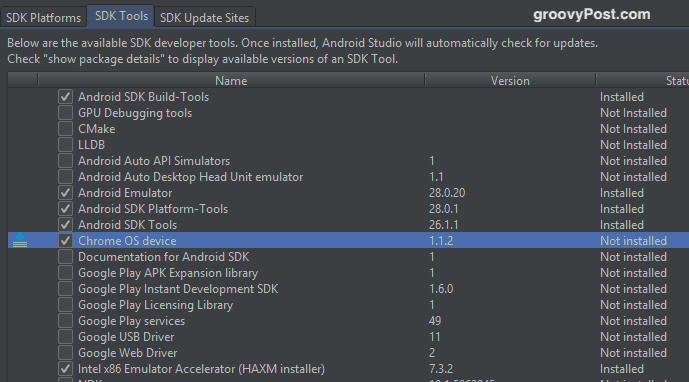Switch to the SDK Platforms tab
The width and height of the screenshot is (689, 382).
pyautogui.click(x=44, y=18)
